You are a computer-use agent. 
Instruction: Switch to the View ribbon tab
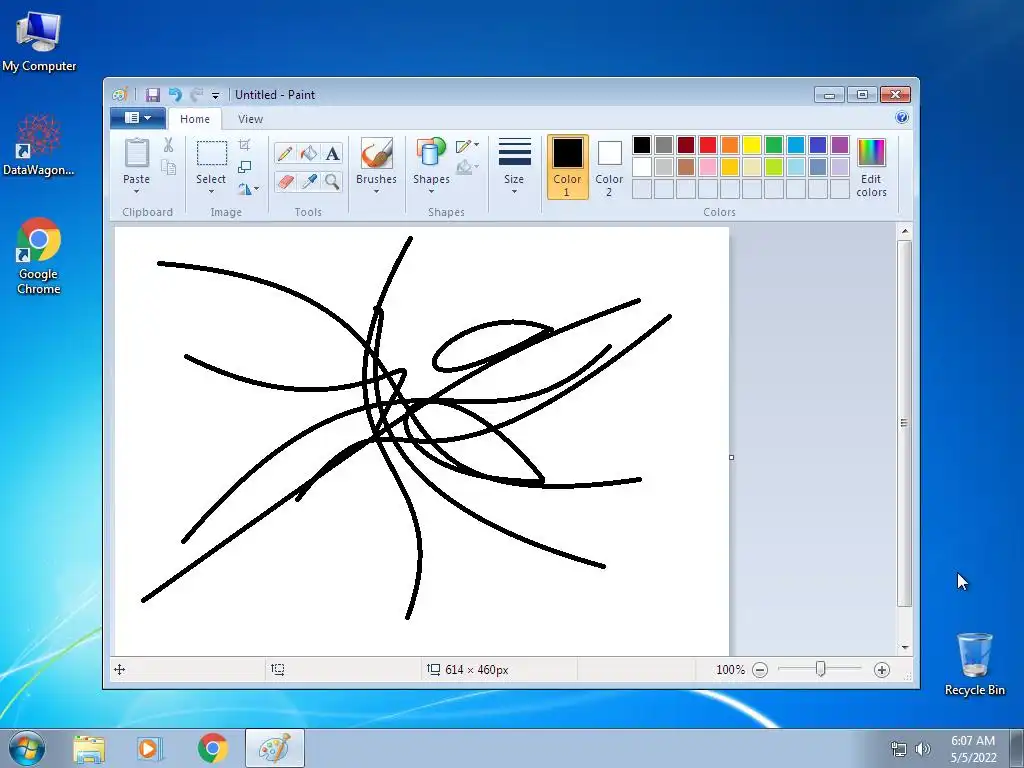click(x=250, y=119)
